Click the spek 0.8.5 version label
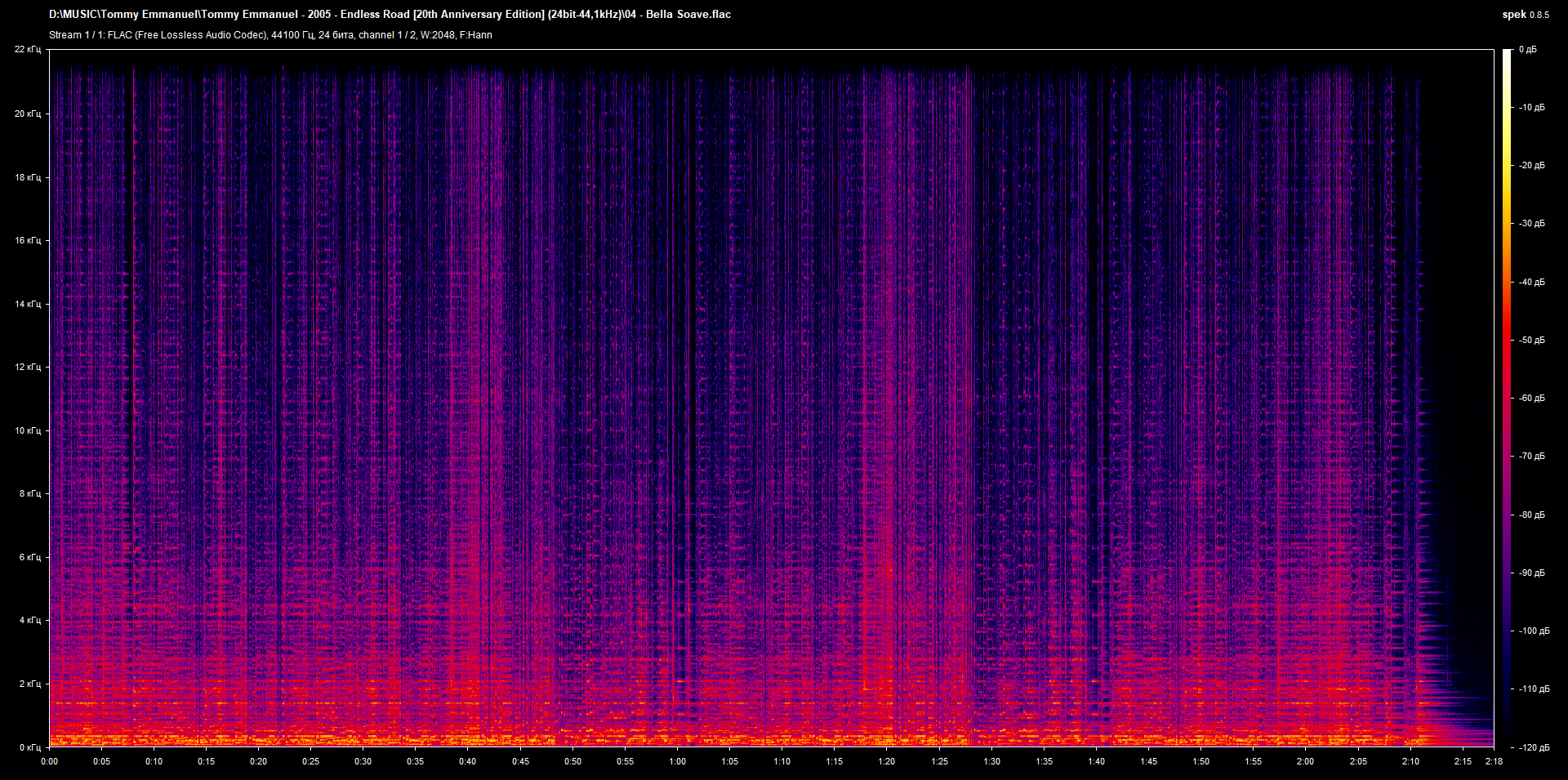 coord(1525,15)
